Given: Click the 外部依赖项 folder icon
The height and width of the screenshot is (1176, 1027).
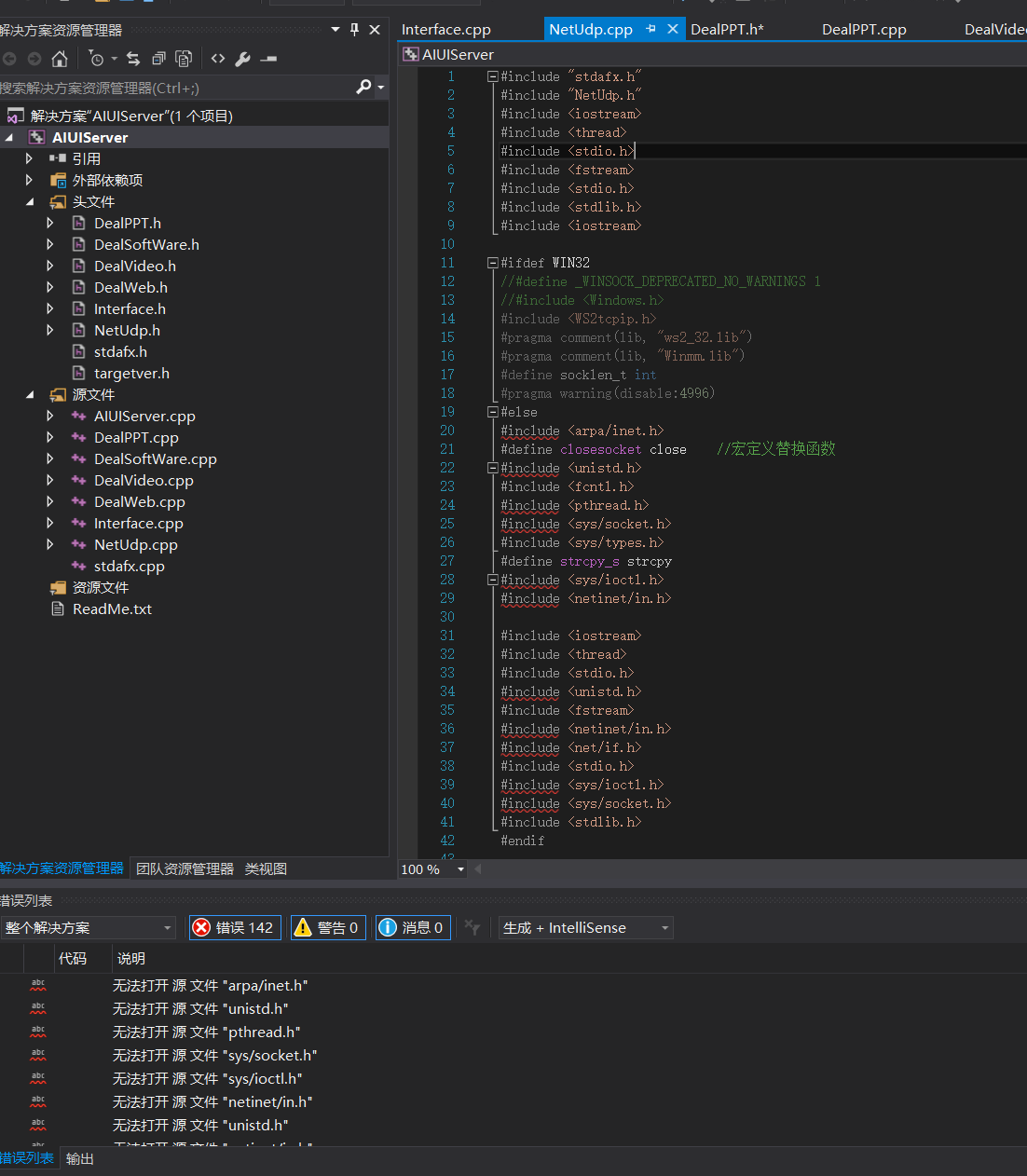Looking at the screenshot, I should [x=58, y=180].
